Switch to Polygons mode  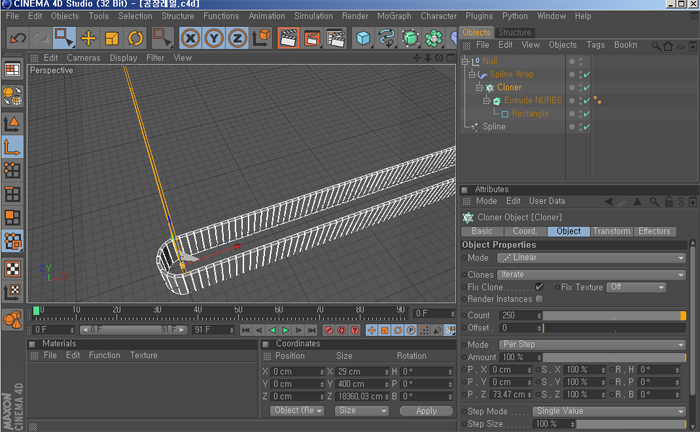click(12, 217)
